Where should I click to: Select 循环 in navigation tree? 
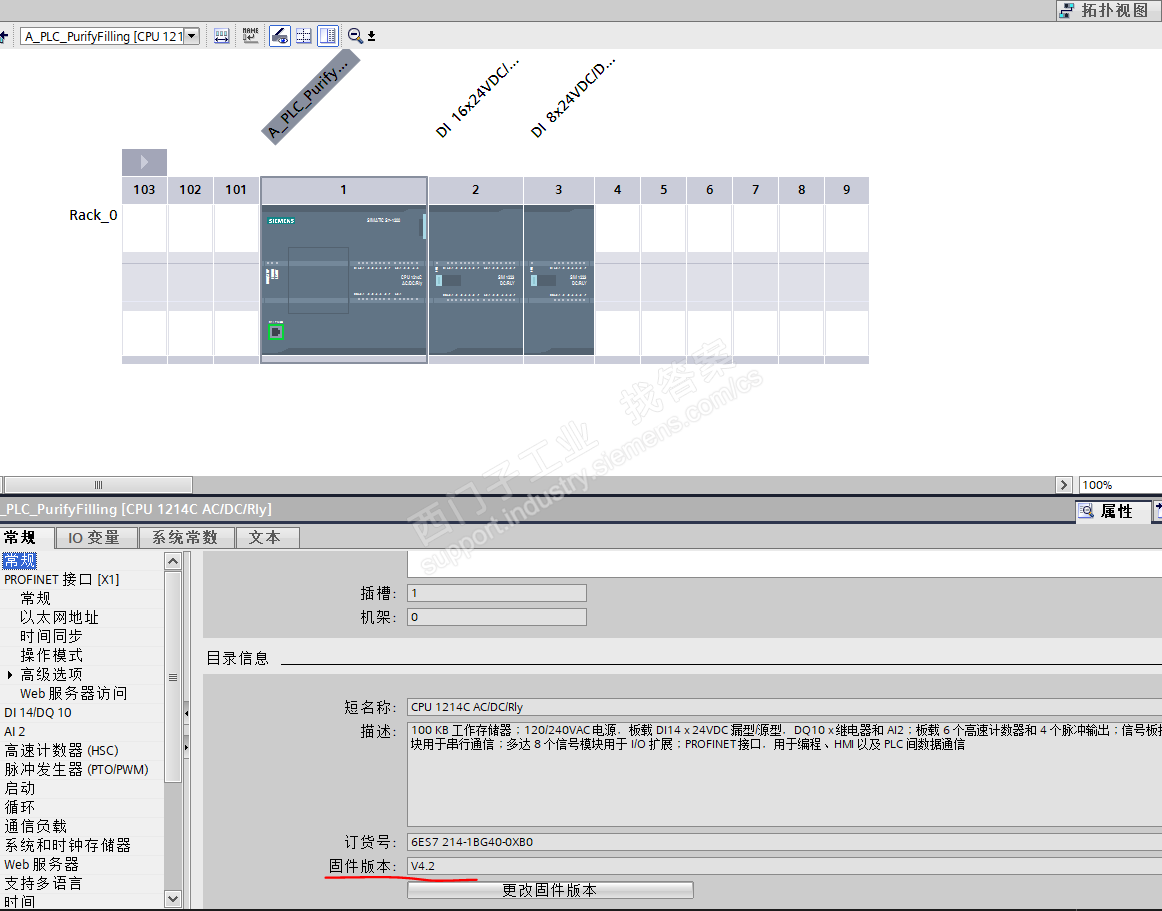coord(19,807)
